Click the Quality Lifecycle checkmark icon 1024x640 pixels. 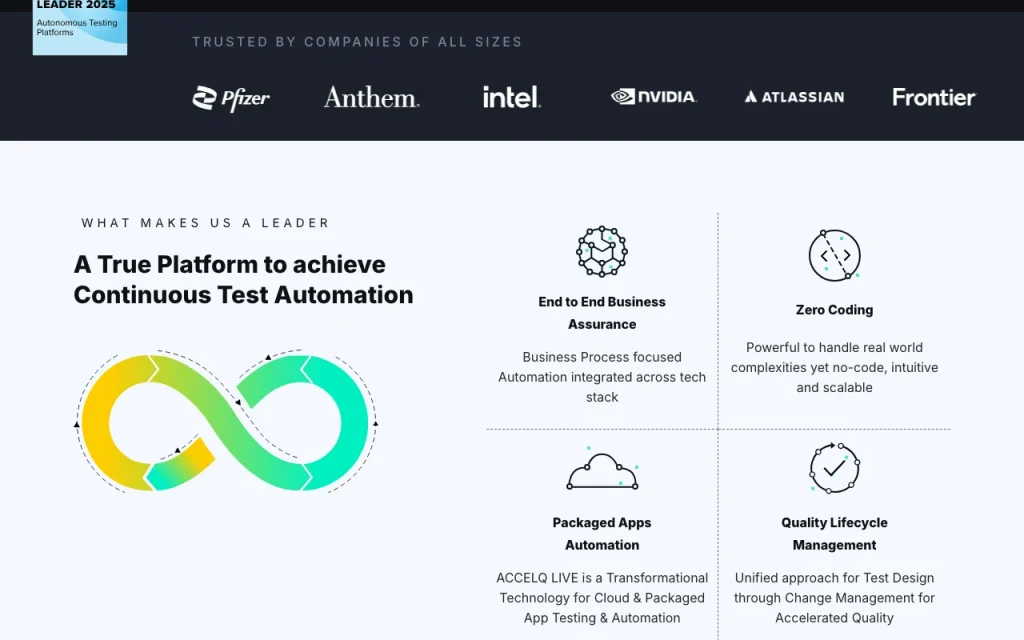point(834,468)
